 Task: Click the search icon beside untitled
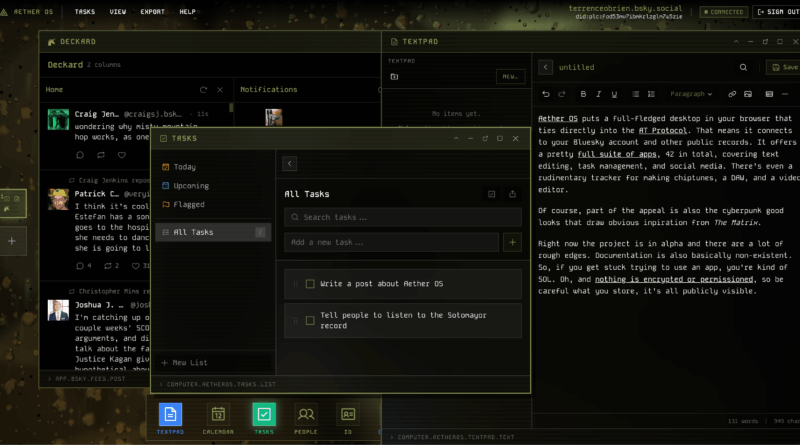pos(742,67)
